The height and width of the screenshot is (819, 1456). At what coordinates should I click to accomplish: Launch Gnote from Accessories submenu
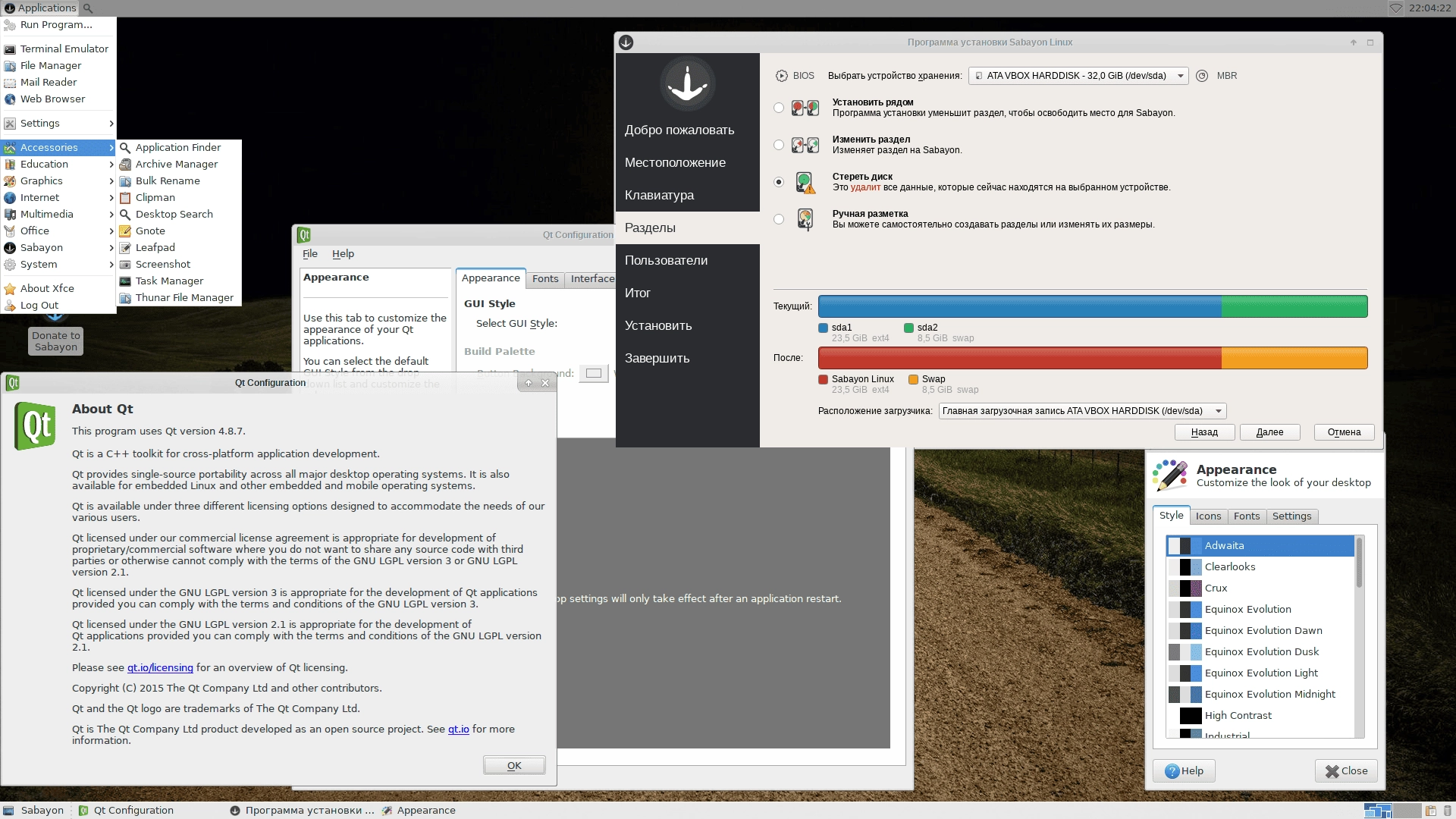point(179,231)
